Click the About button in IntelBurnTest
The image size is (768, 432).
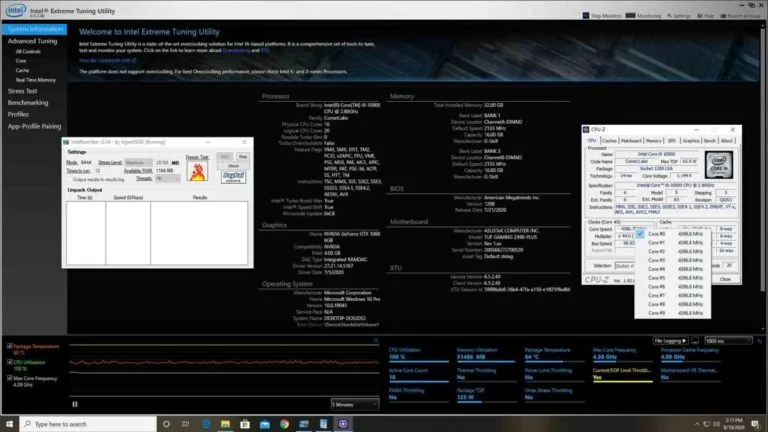pyautogui.click(x=233, y=166)
